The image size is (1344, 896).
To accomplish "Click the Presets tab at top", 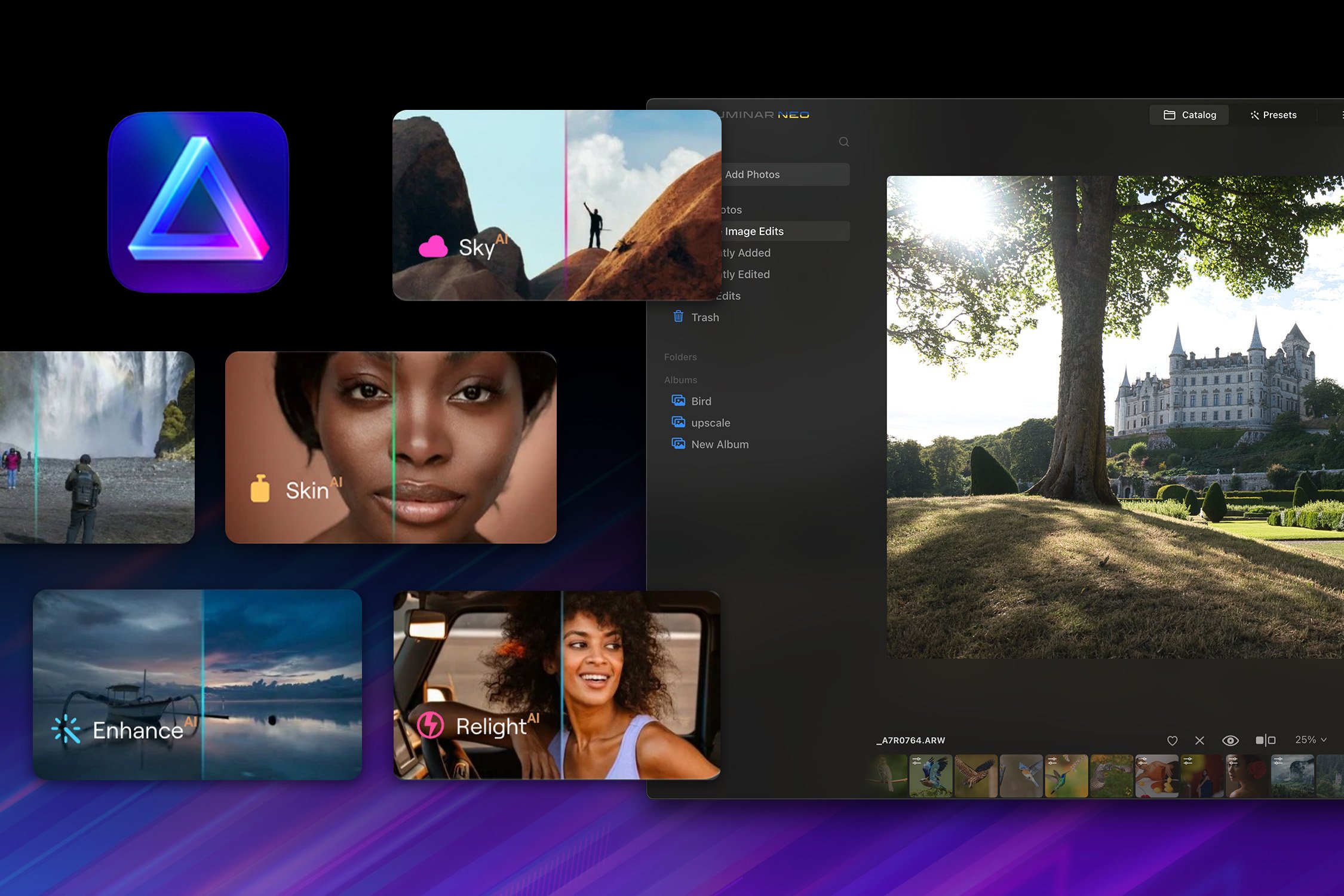I will (1276, 114).
